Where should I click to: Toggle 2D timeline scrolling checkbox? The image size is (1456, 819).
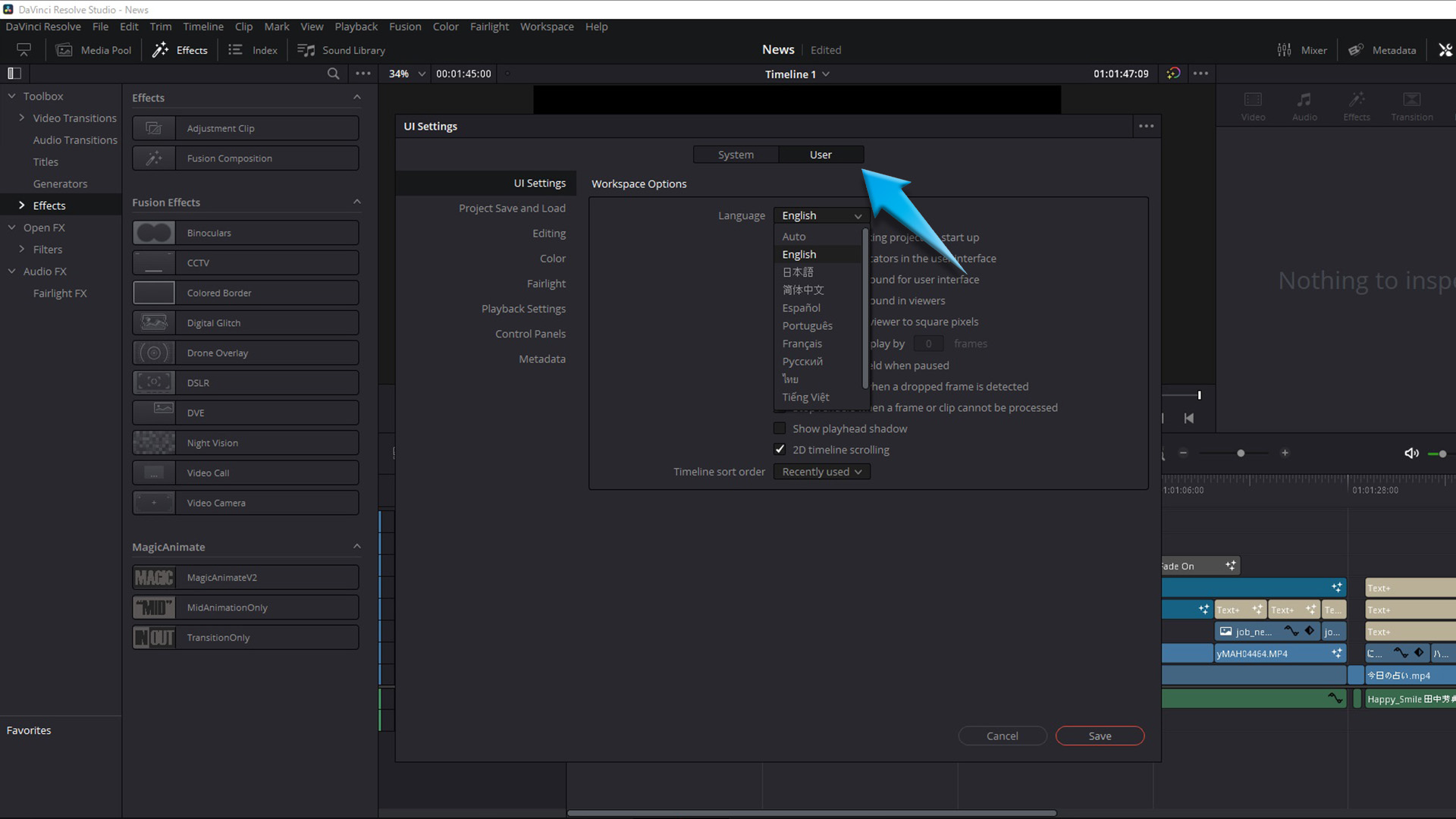click(782, 449)
